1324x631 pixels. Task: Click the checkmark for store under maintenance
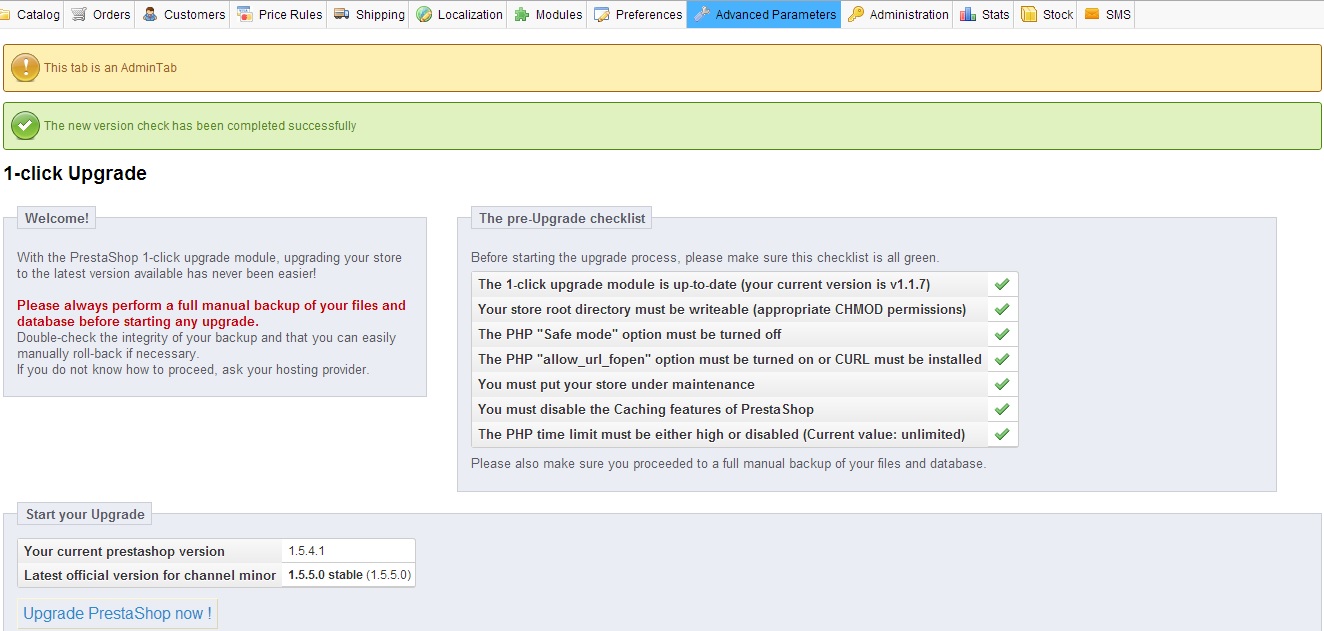1002,384
